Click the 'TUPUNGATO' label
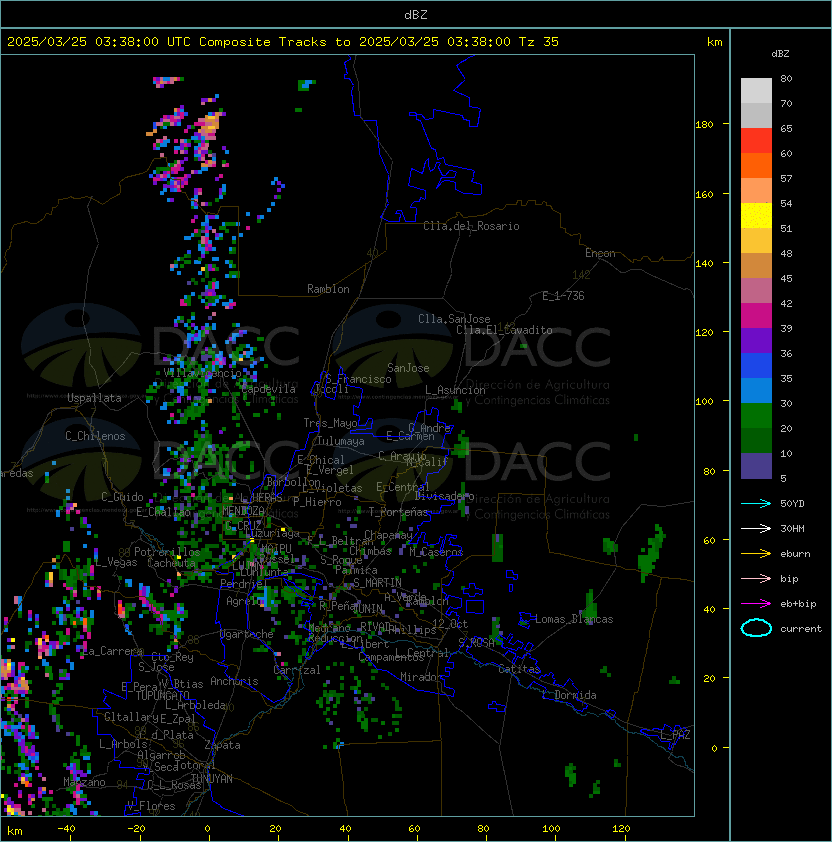 162,695
